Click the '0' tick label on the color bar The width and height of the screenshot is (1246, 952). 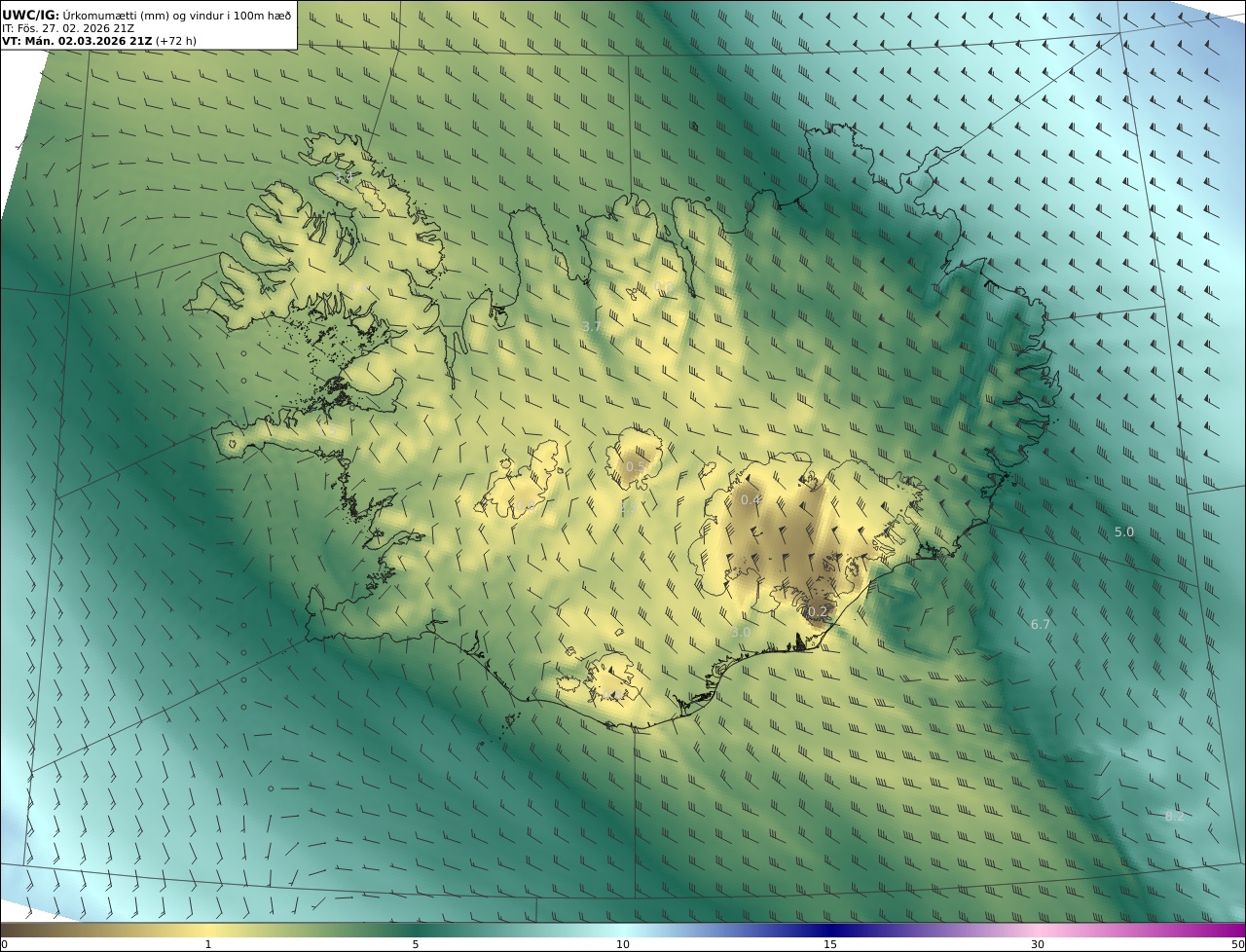tap(4, 944)
